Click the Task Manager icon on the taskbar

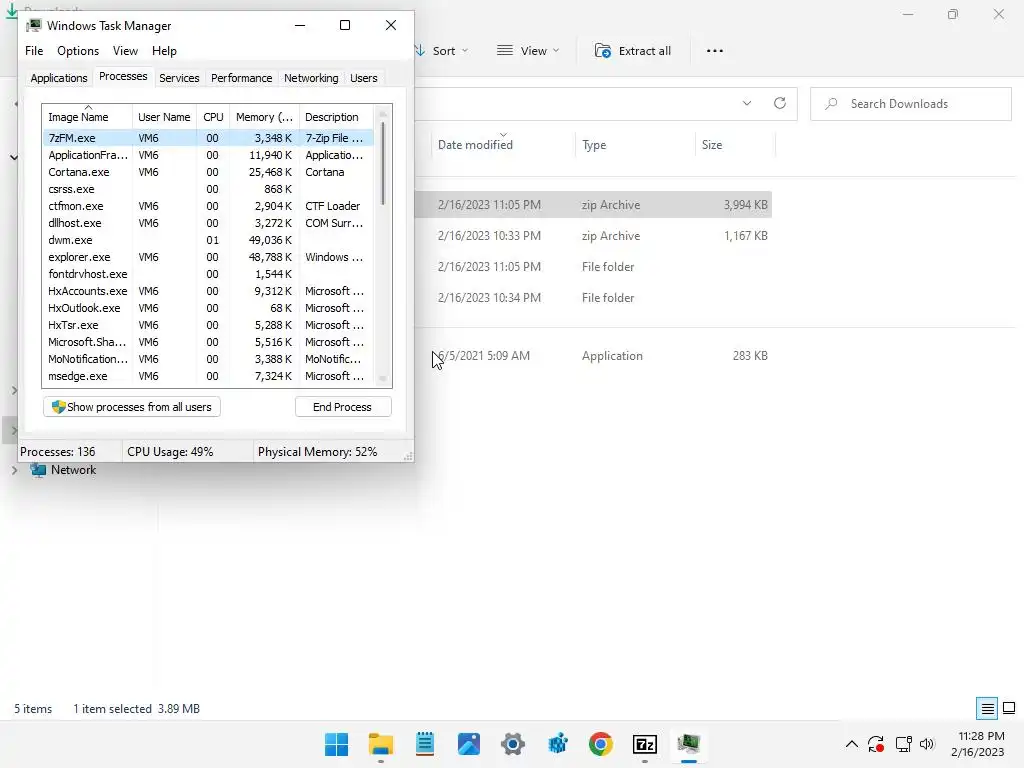[689, 744]
